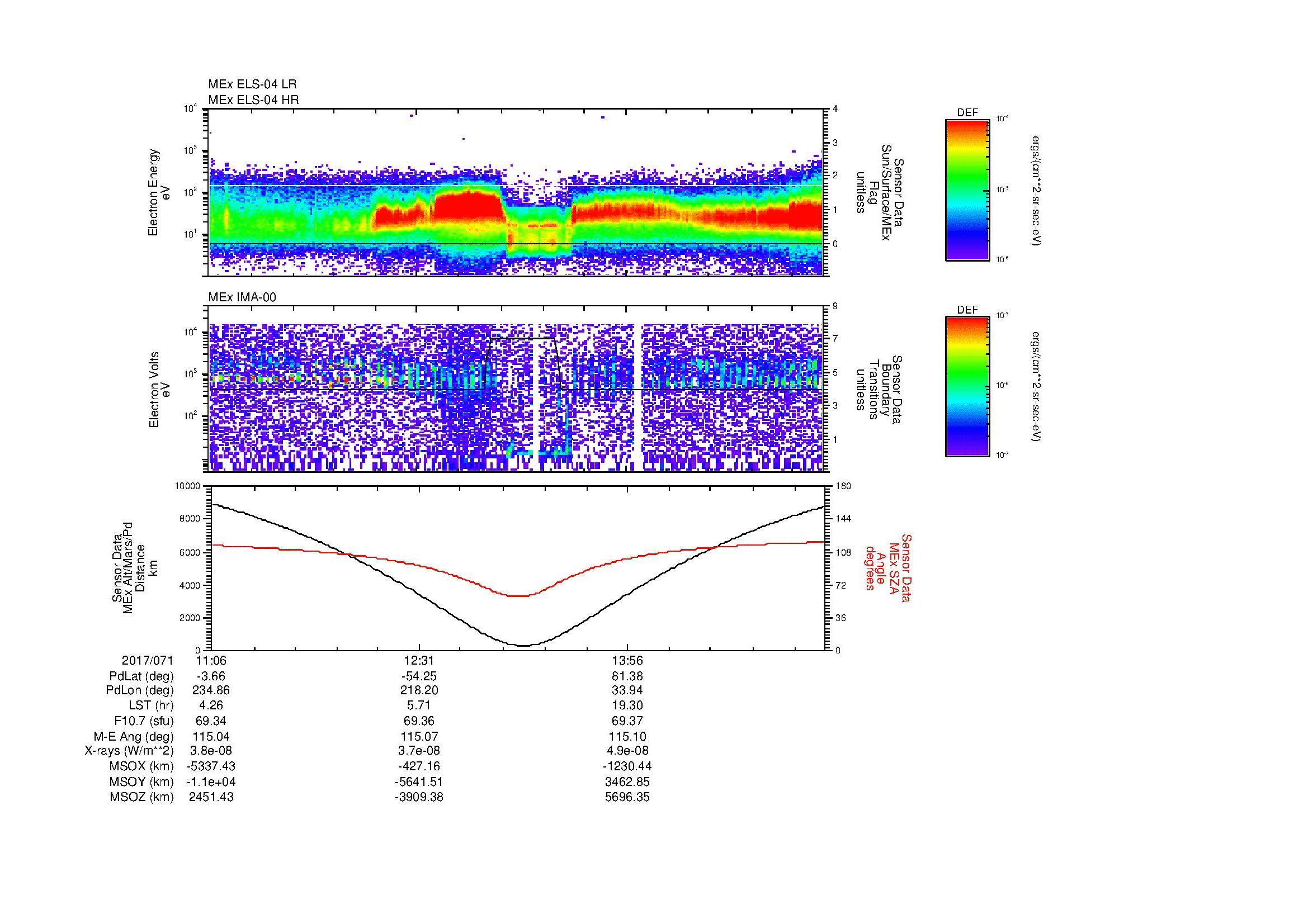The image size is (1308, 924).
Task: Click the 10000 altitude axis tick
Action: pyautogui.click(x=188, y=486)
